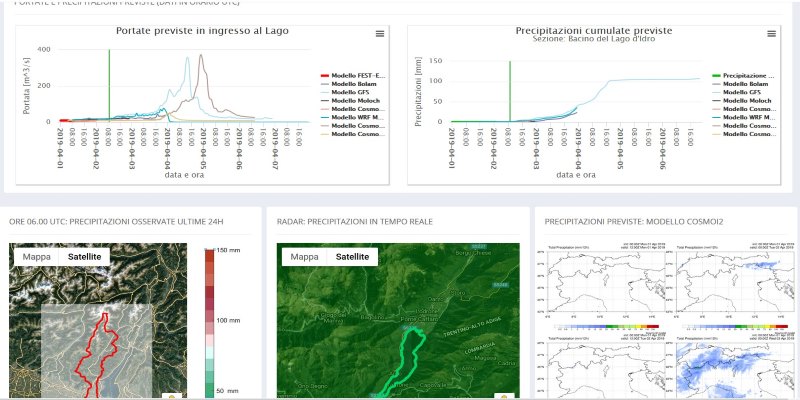Click 'Precipitazioni [mm]' axis label
Screen dimensions: 800x400
(x=418, y=91)
